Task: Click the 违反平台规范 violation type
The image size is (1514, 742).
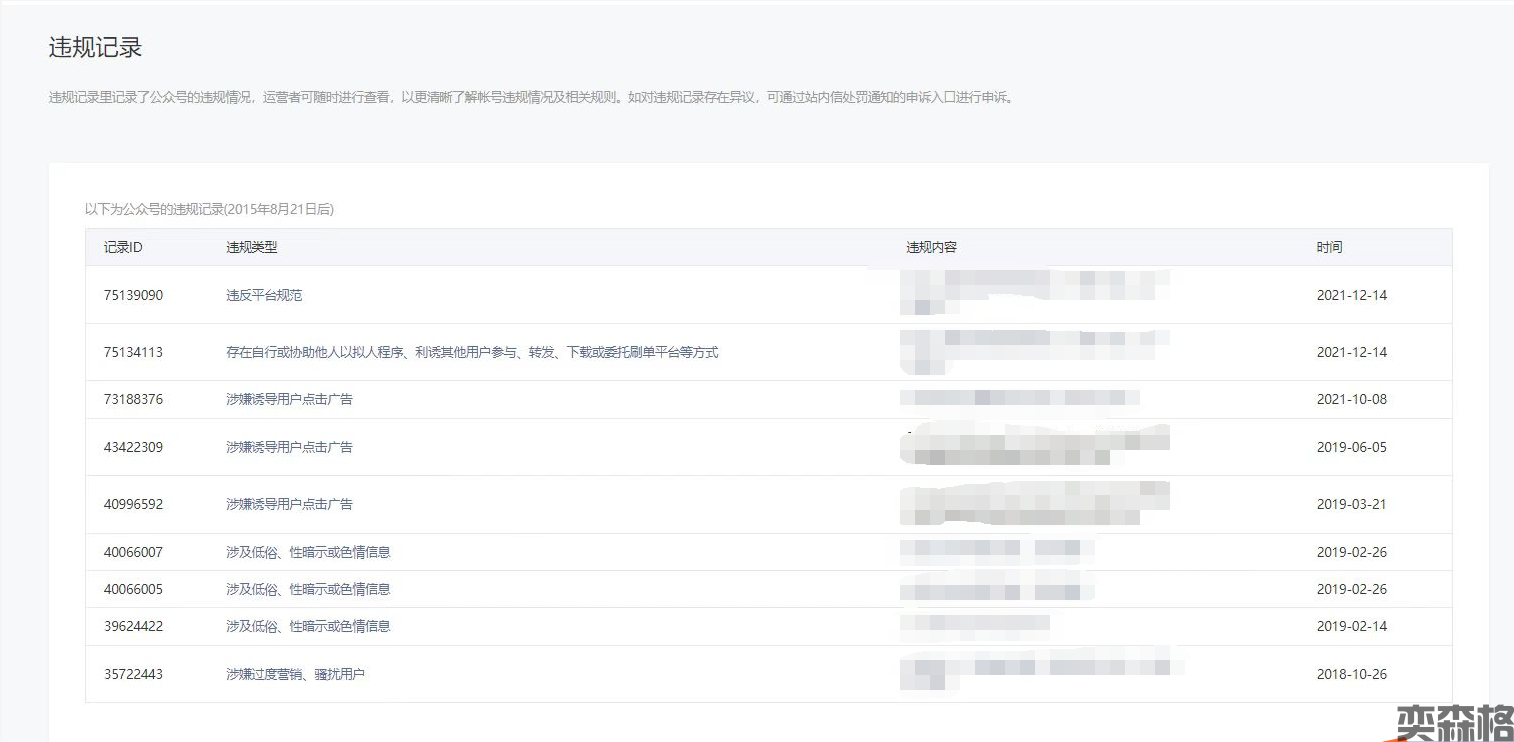Action: pos(264,295)
